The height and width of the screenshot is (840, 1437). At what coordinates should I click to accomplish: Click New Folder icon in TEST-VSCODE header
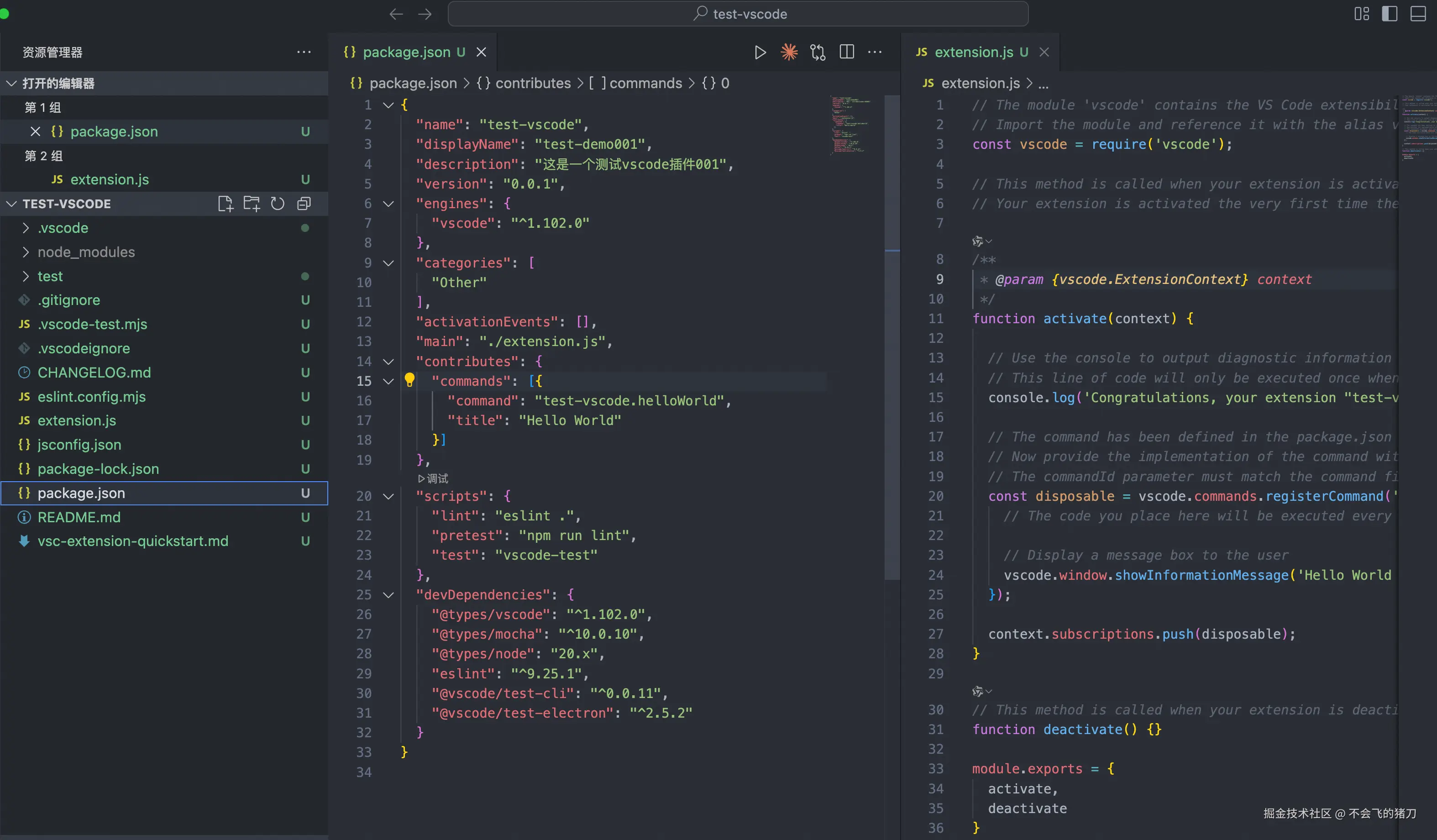pos(252,204)
